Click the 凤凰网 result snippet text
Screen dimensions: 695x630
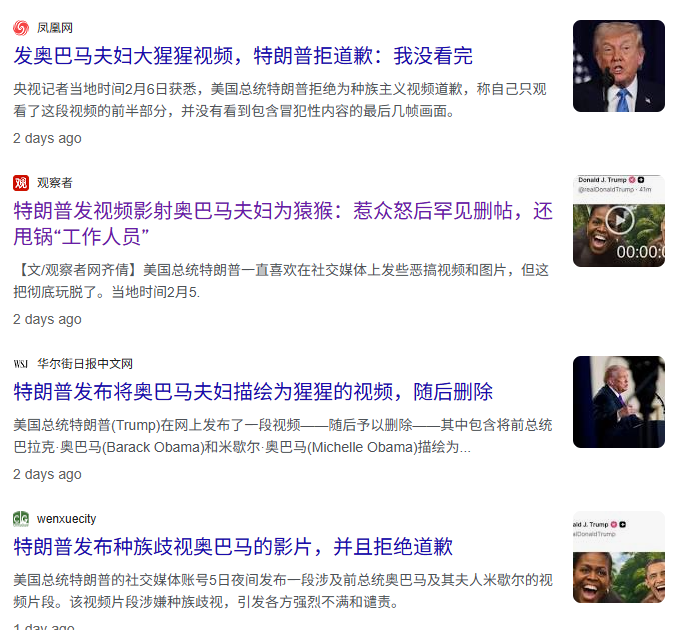tap(280, 100)
